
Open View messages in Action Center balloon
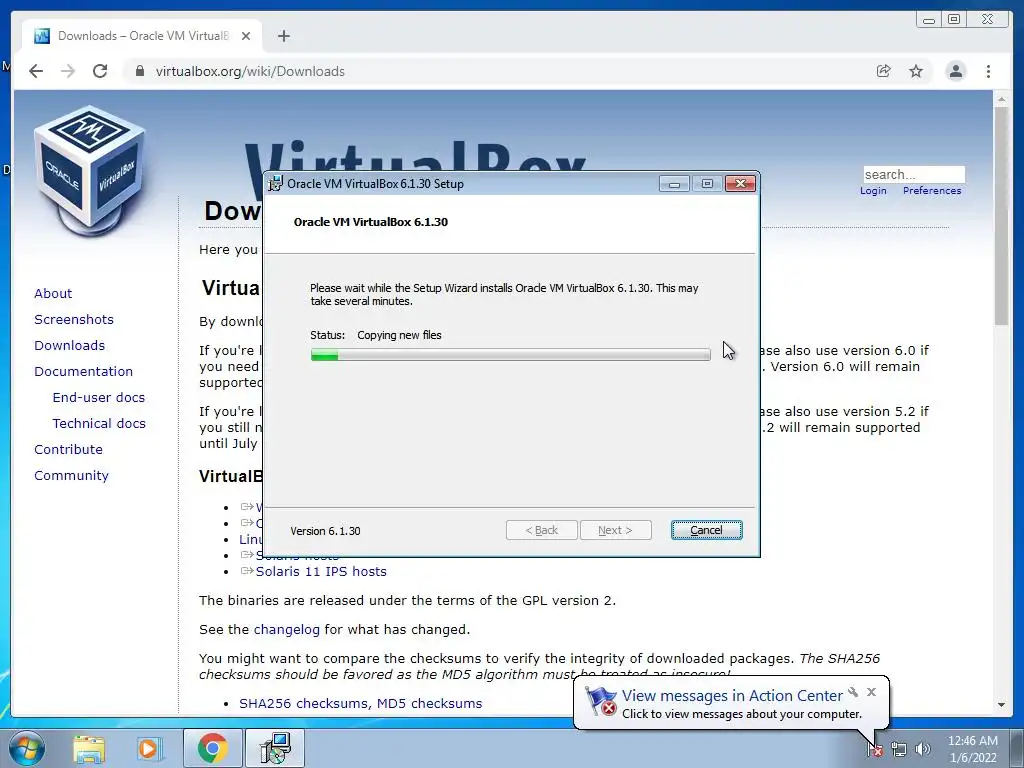(x=732, y=696)
